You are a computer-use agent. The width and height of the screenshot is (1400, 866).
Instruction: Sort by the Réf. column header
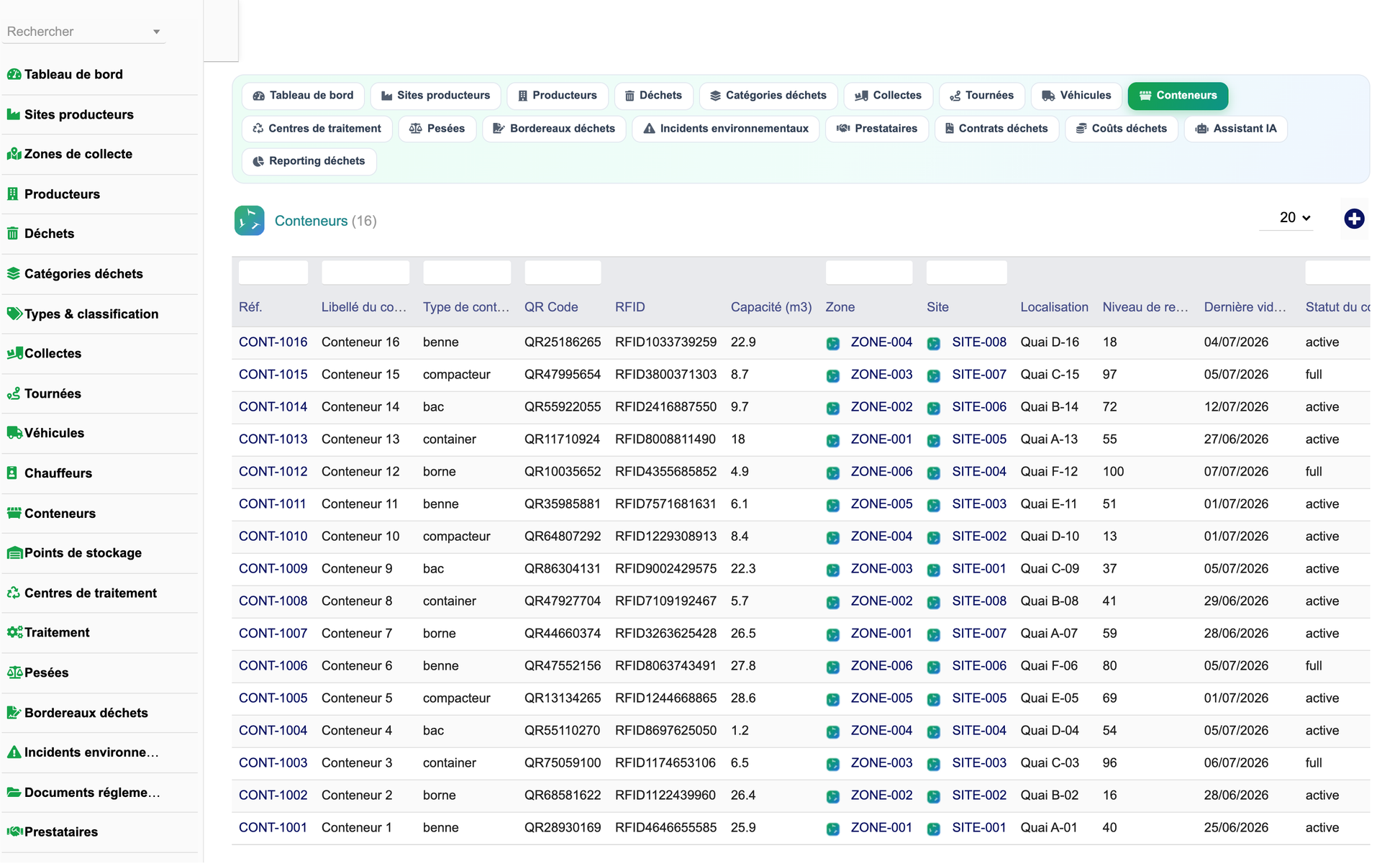(x=250, y=307)
